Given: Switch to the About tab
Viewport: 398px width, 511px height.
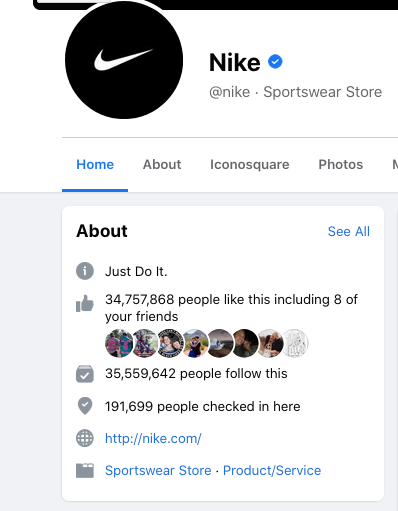Looking at the screenshot, I should point(162,164).
